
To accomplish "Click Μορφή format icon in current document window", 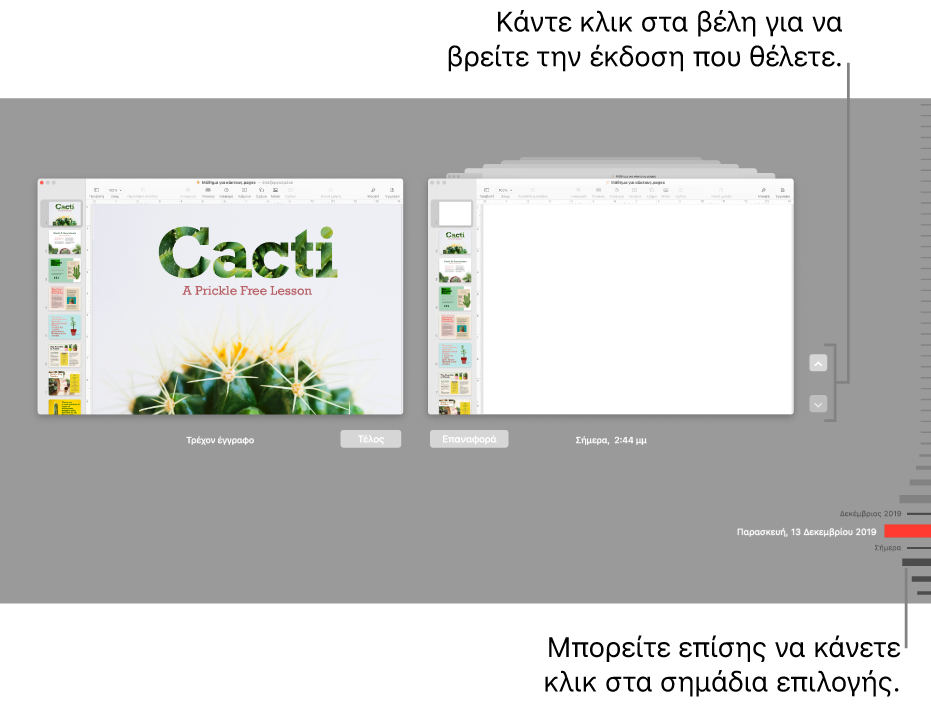I will pyautogui.click(x=373, y=190).
